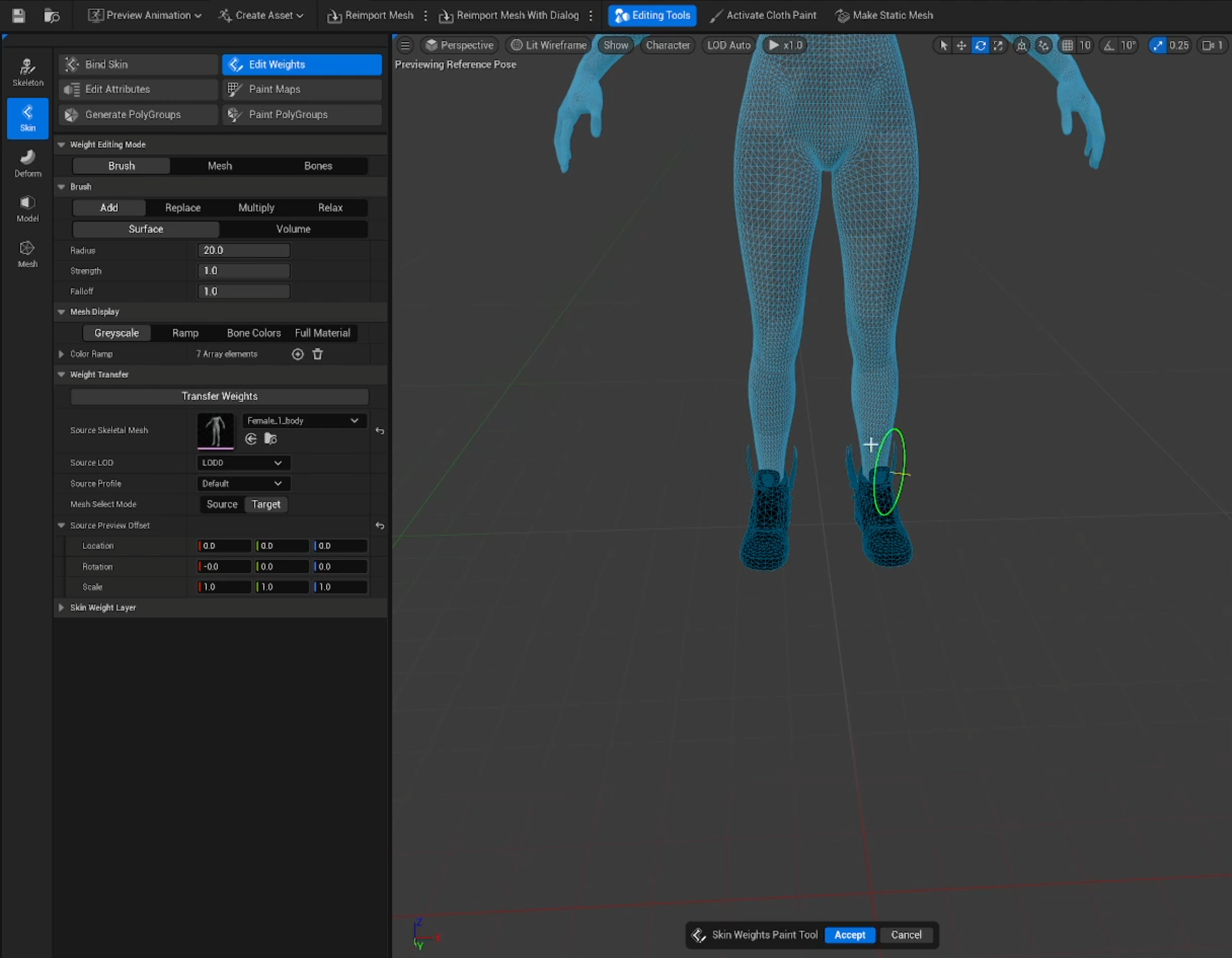1232x958 pixels.
Task: Toggle Editing Tools mode in the toolbar
Action: click(652, 15)
